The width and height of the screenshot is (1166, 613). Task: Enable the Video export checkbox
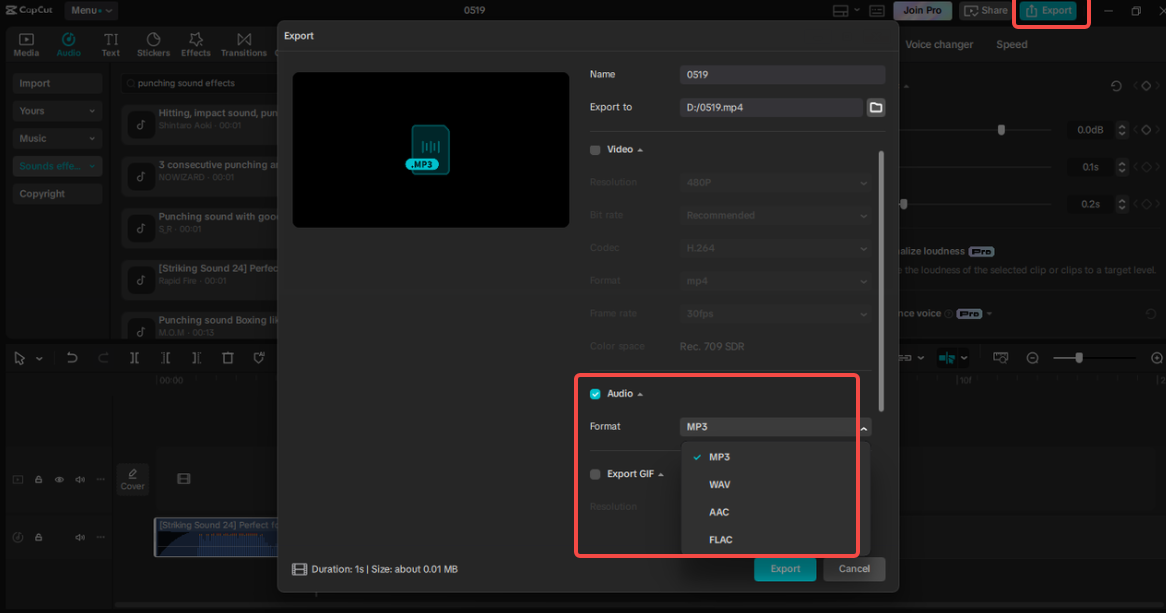pyautogui.click(x=594, y=147)
